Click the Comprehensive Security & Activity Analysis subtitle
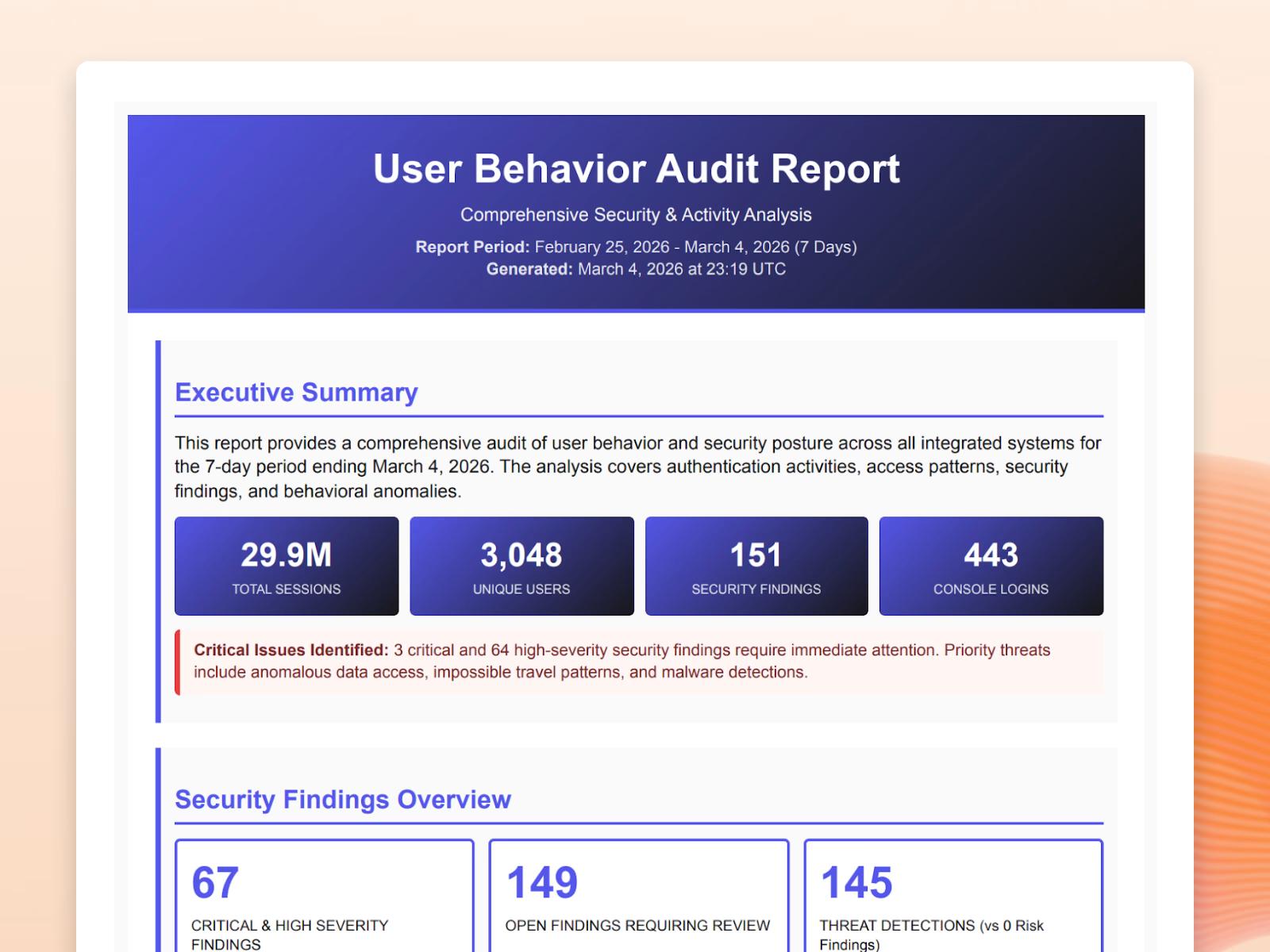The width and height of the screenshot is (1270, 952). [x=636, y=215]
